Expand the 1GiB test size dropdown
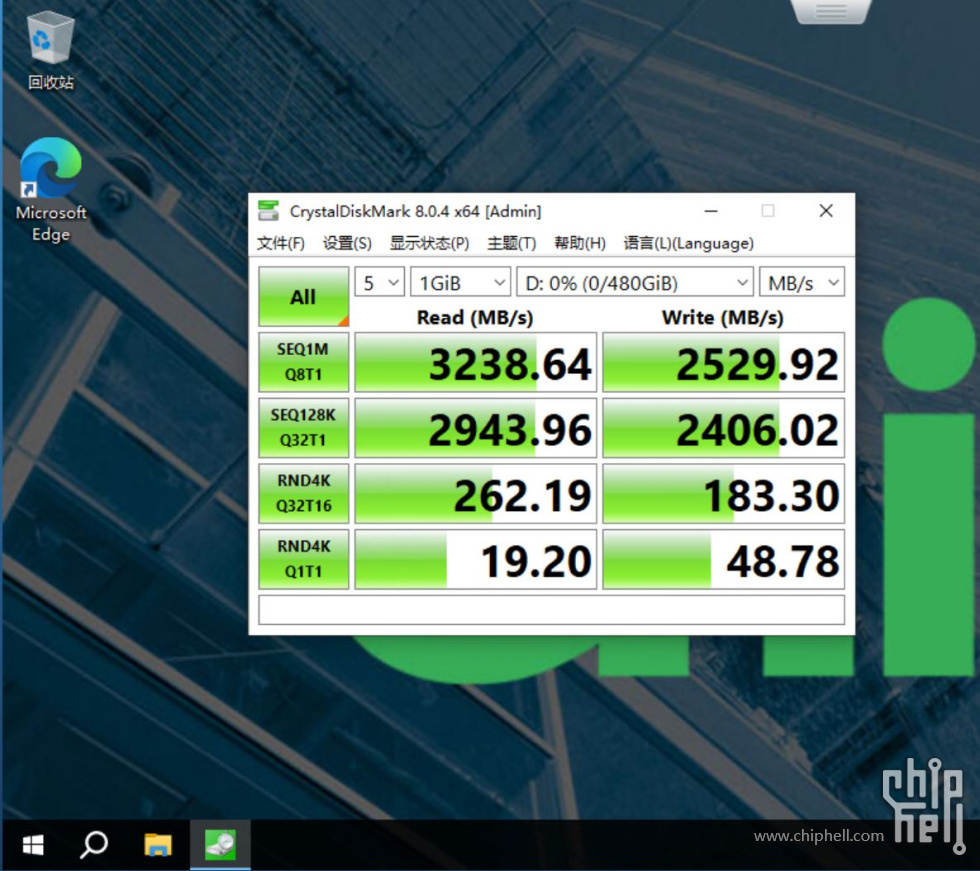980x871 pixels. click(x=460, y=283)
